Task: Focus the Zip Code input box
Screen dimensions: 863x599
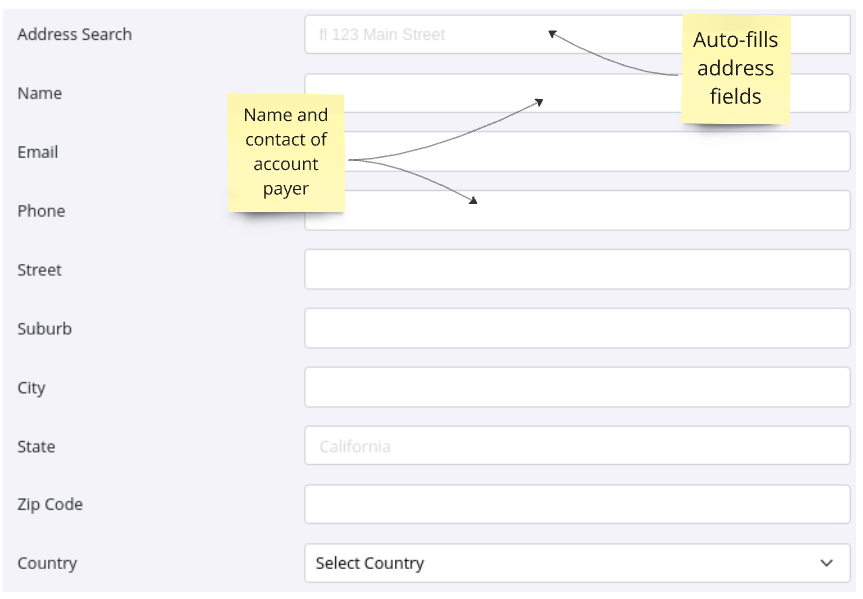Action: 577,505
